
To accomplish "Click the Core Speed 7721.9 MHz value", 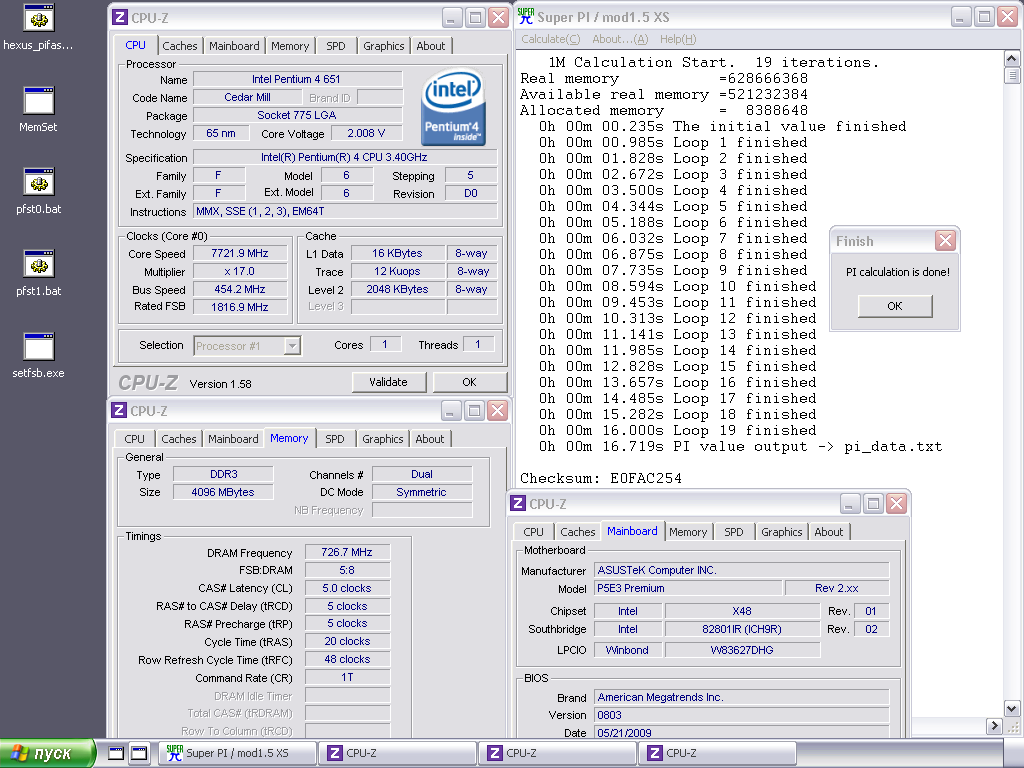I will [240, 253].
